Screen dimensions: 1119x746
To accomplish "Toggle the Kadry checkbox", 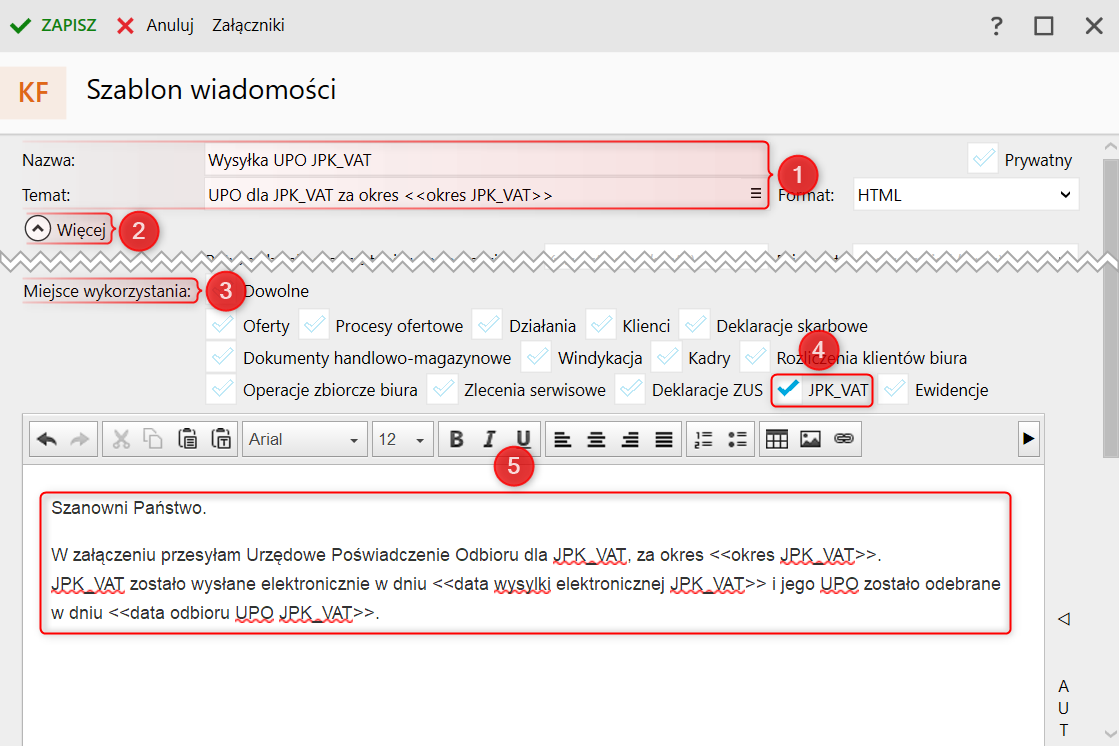I will pyautogui.click(x=667, y=357).
